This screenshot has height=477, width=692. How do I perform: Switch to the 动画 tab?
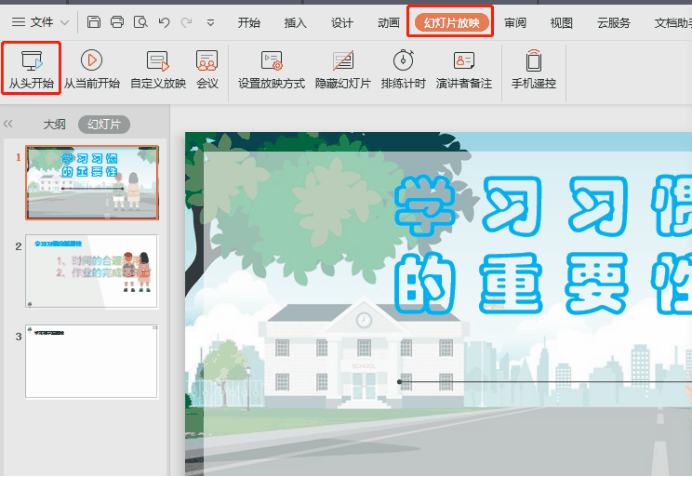[x=388, y=23]
